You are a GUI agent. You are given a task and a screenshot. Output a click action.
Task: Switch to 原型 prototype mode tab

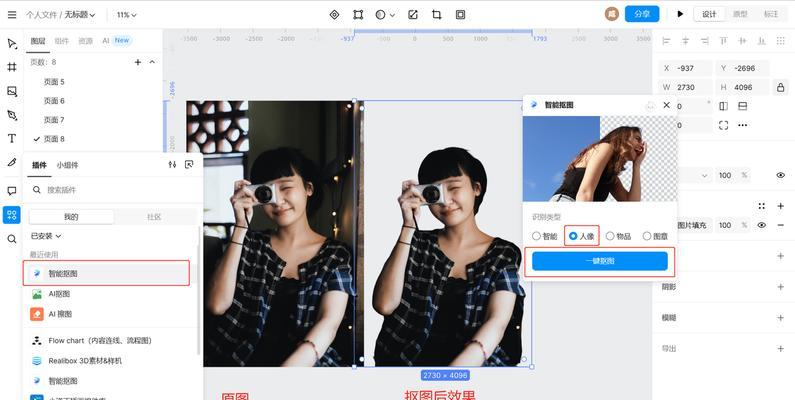coord(740,14)
